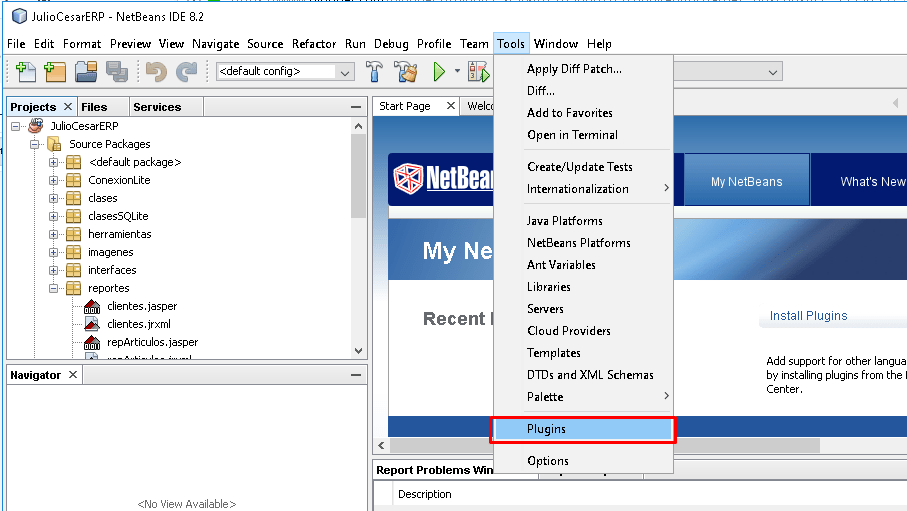Click the New Project toolbar icon

point(55,72)
